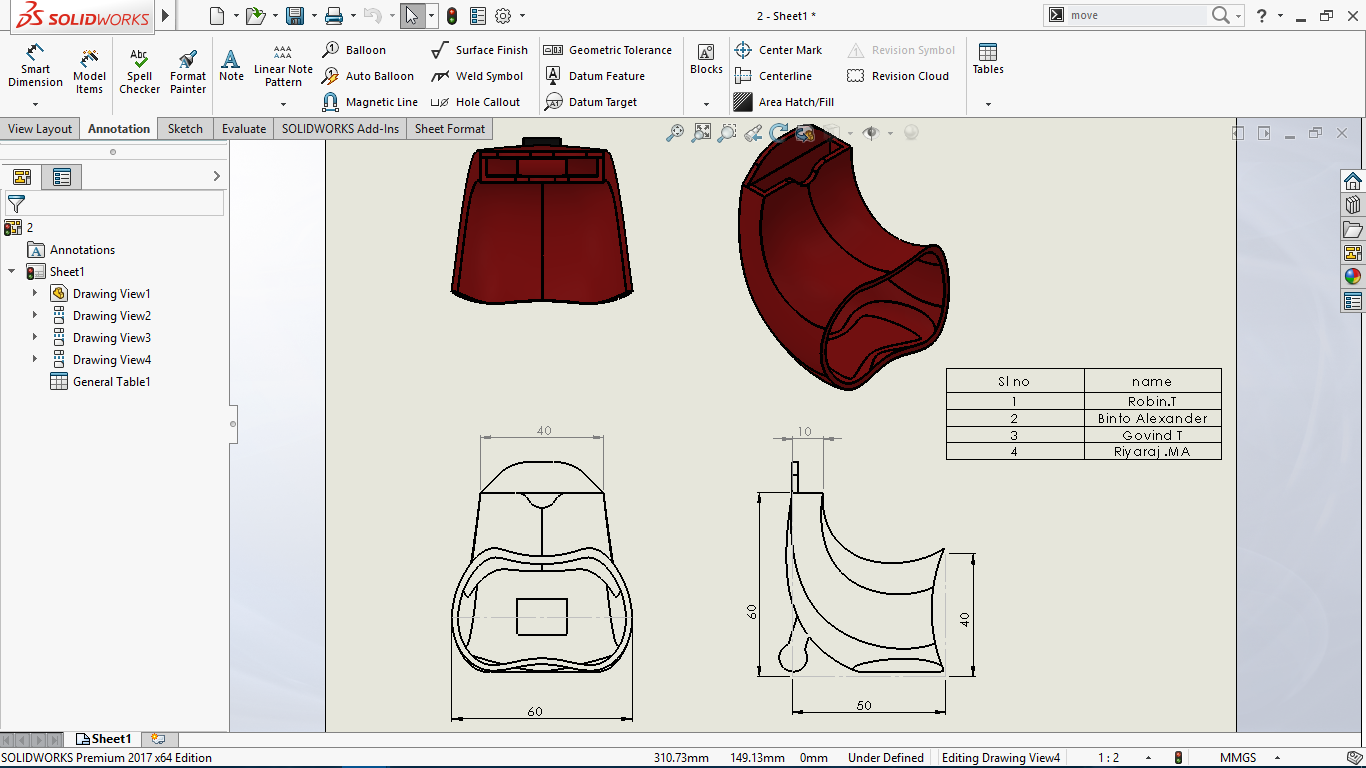Click the Zoom to Fit icon

[701, 133]
